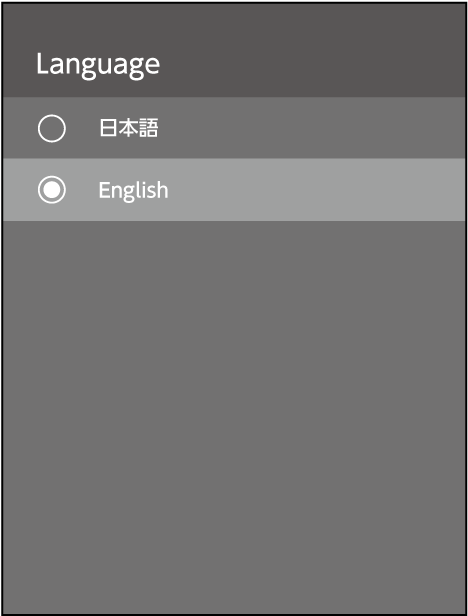Click the dotted circle icon next to English
The image size is (468, 616).
(51, 190)
